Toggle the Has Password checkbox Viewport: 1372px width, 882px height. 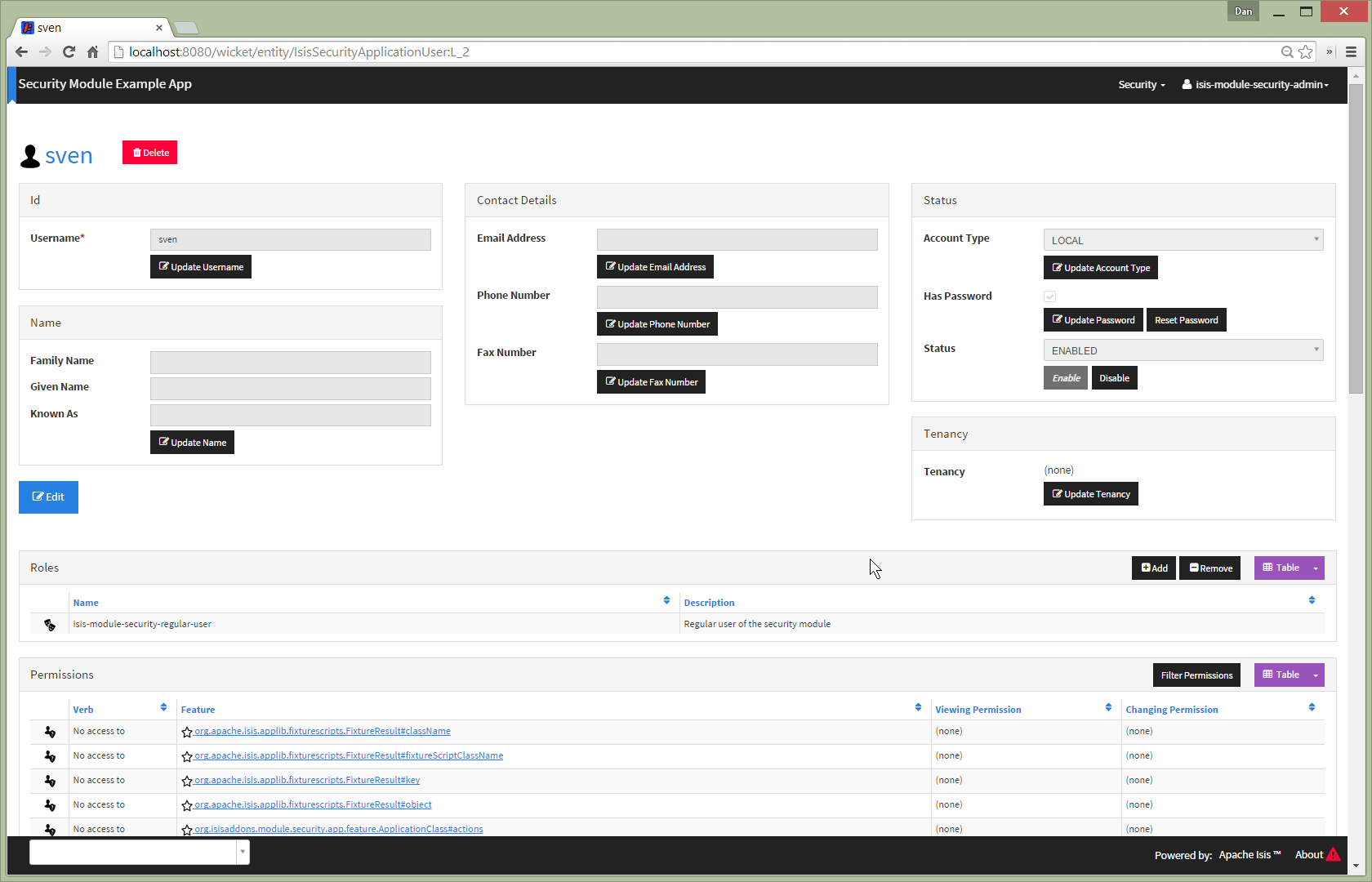tap(1049, 296)
